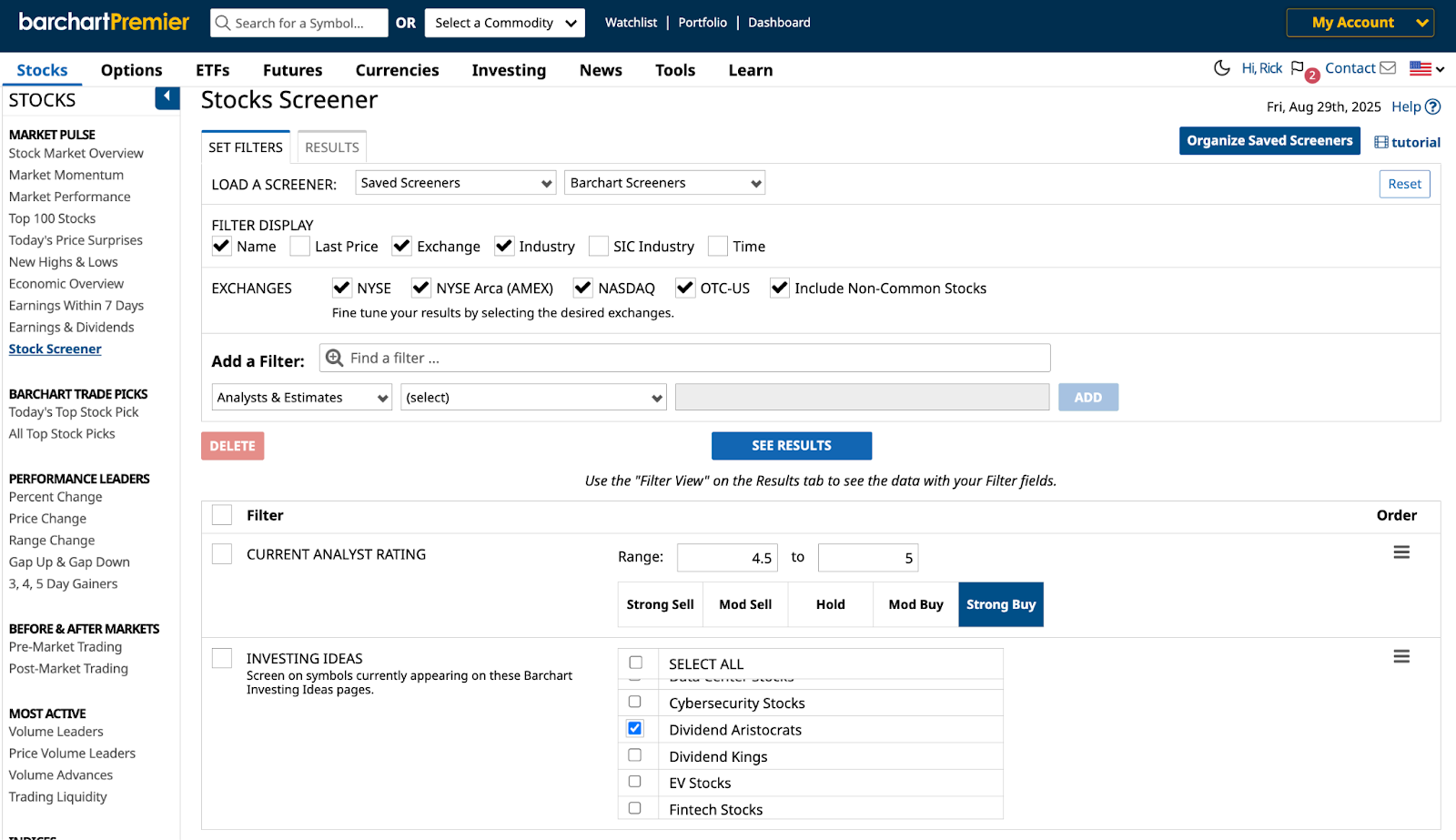The height and width of the screenshot is (840, 1456).
Task: Check the Filter header select-all checkbox
Action: tap(221, 514)
